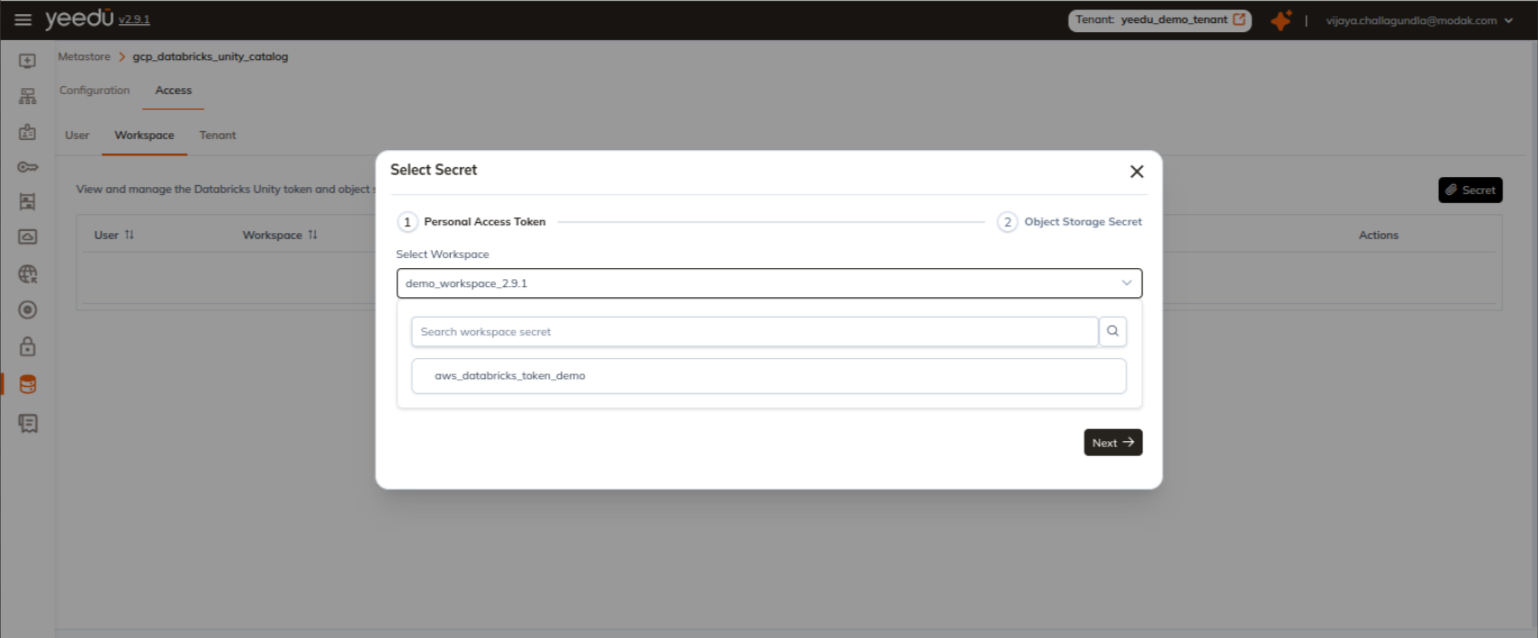Click the Next button in dialog

pos(1112,443)
